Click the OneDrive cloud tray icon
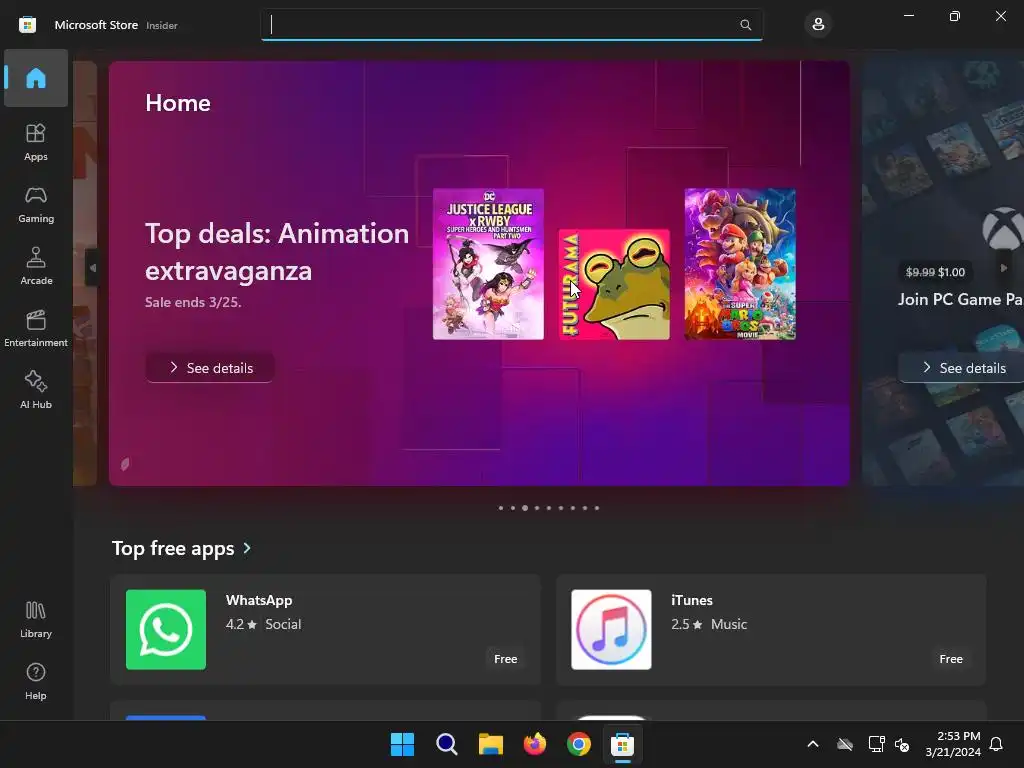The width and height of the screenshot is (1024, 768). [845, 744]
